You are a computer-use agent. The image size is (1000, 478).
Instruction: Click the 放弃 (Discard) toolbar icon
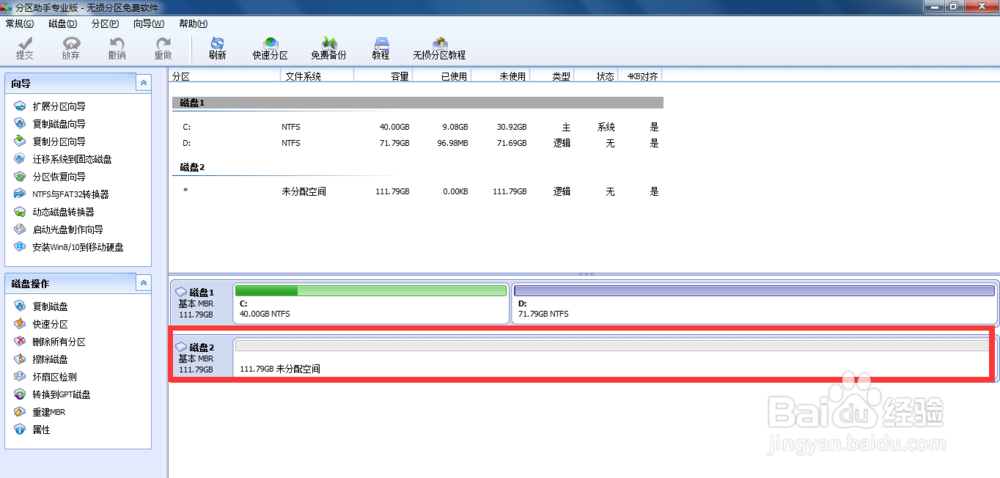pyautogui.click(x=71, y=48)
